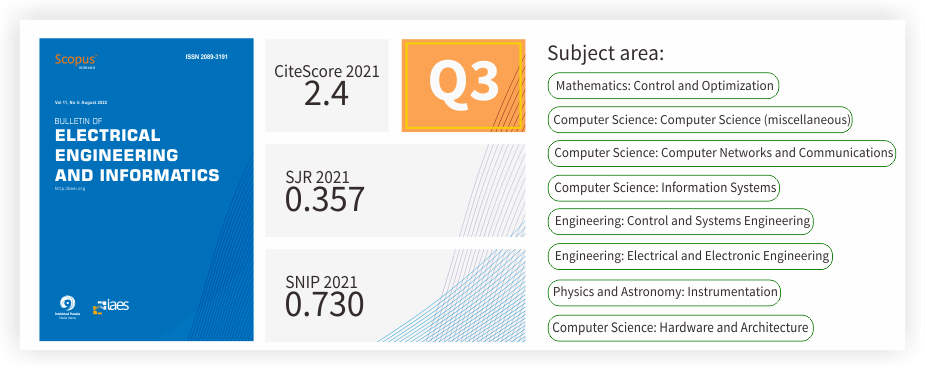This screenshot has height=370, width=925.
Task: Click the CiteScore 2021 2.4 tile
Action: tap(327, 86)
